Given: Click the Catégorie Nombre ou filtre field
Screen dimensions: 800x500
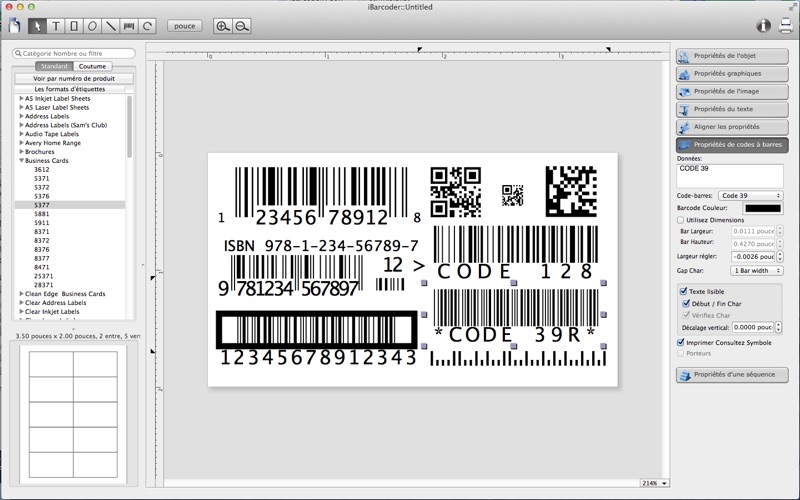Looking at the screenshot, I should tap(74, 53).
